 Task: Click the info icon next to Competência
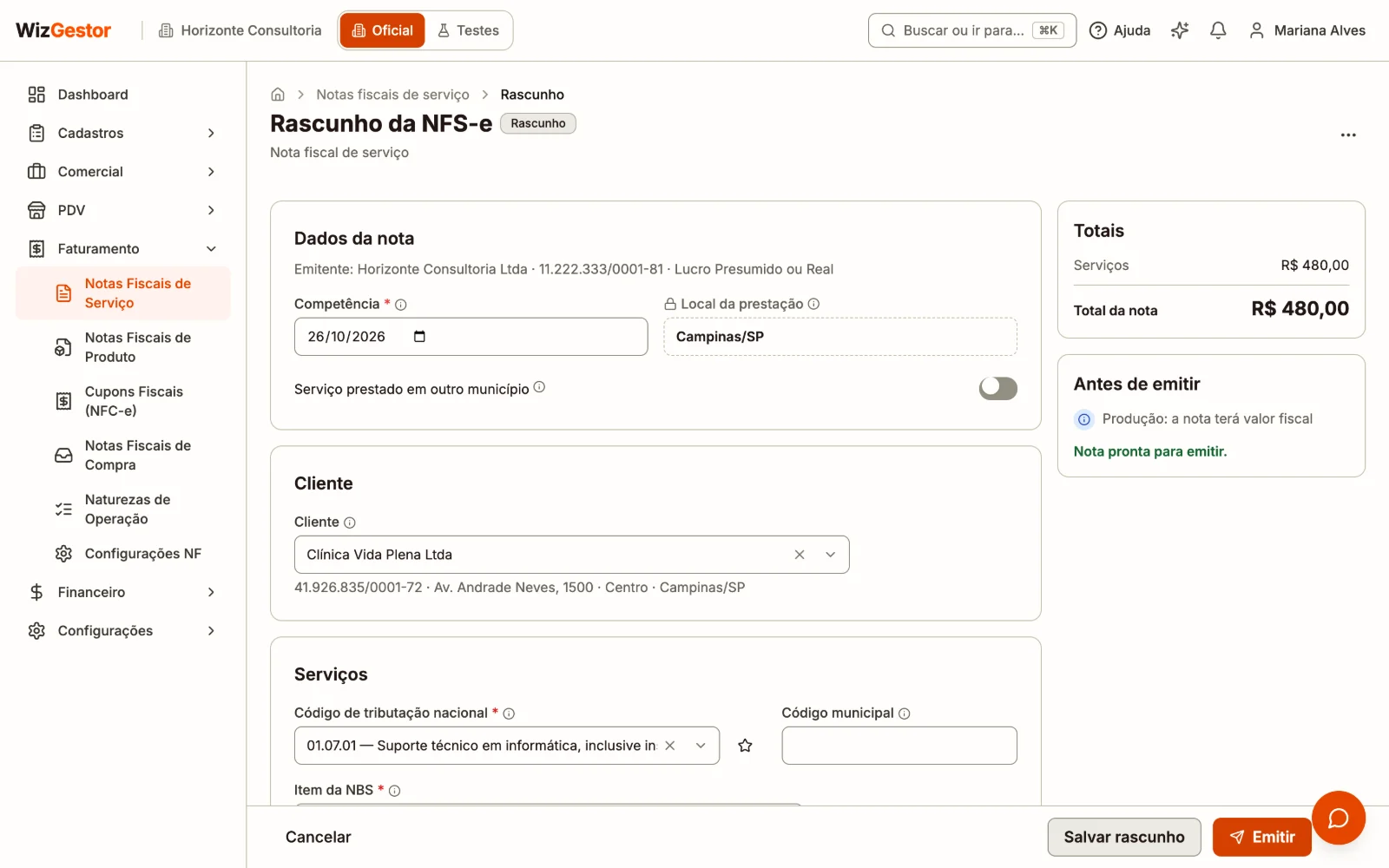[401, 305]
